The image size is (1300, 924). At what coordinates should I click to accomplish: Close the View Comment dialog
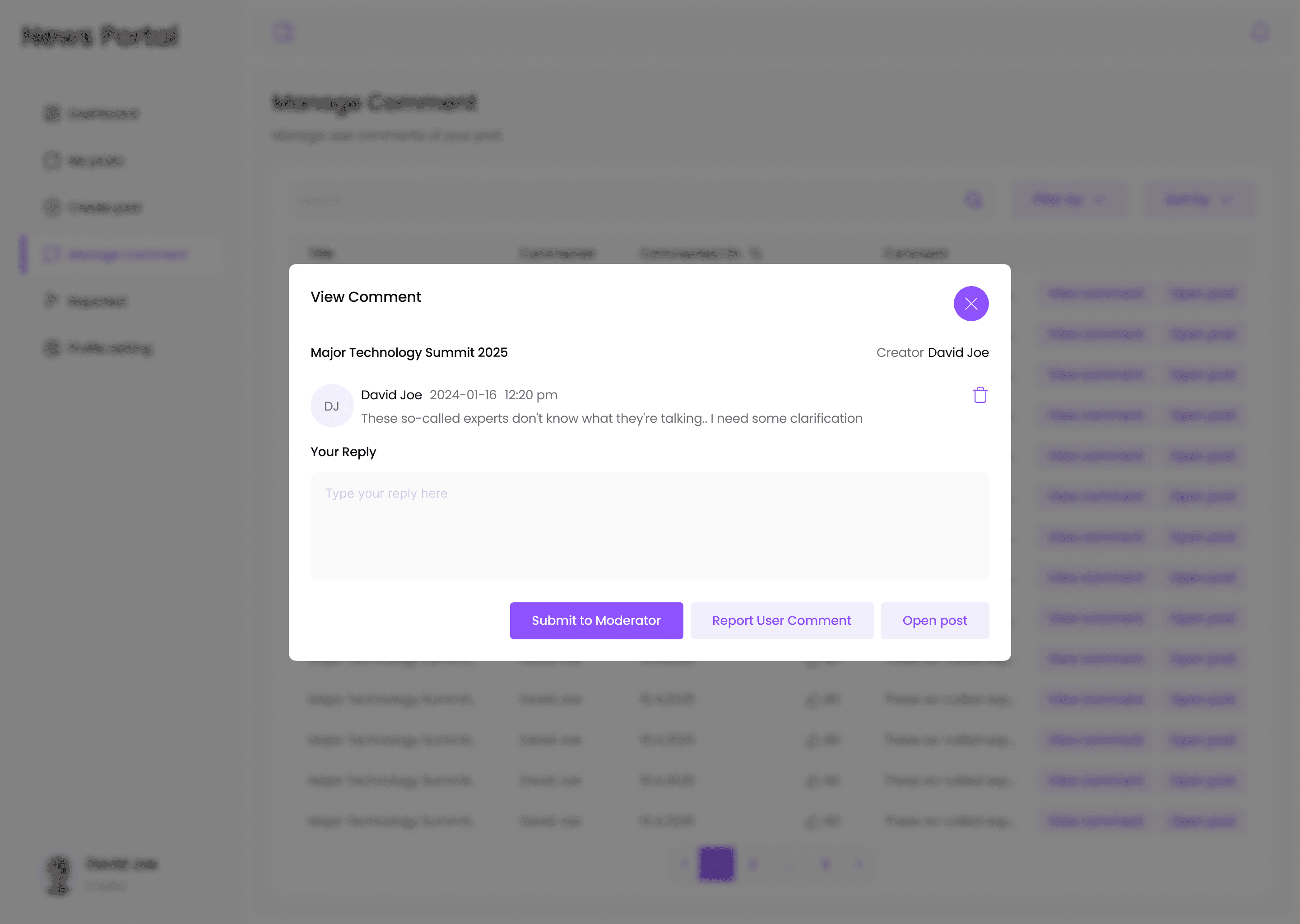[x=970, y=303]
